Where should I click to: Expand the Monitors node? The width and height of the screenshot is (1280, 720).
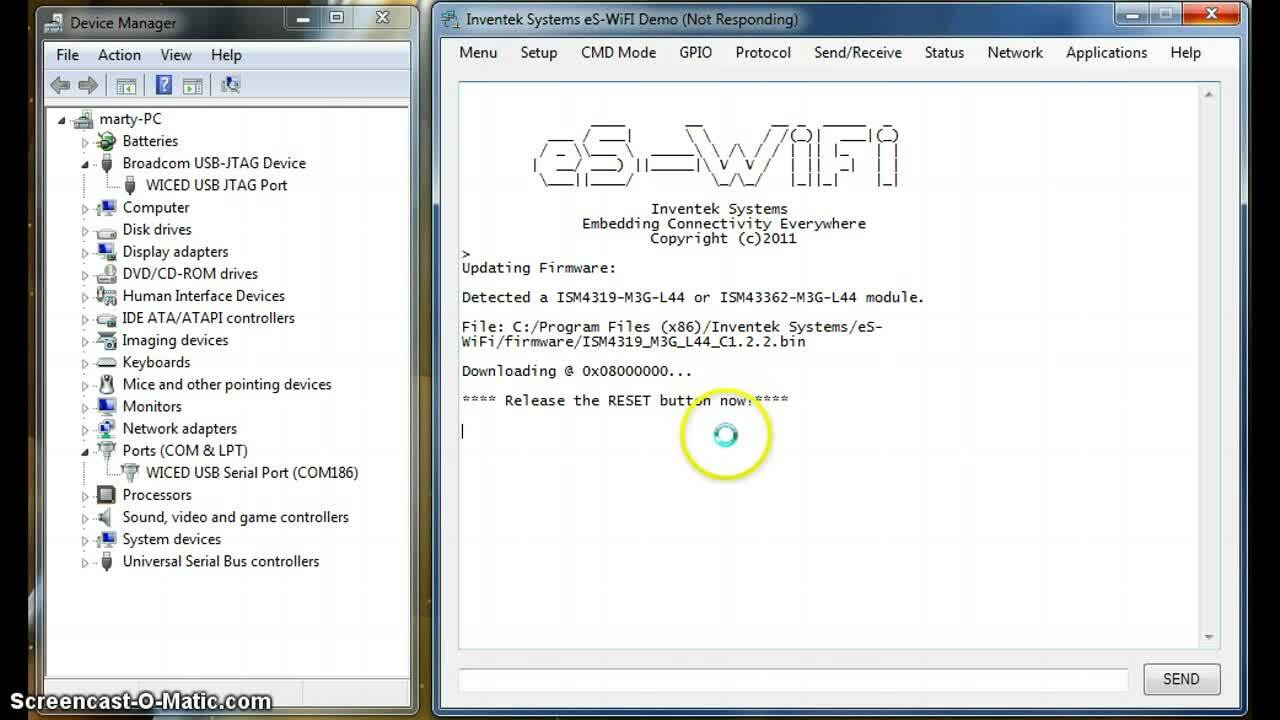[85, 406]
